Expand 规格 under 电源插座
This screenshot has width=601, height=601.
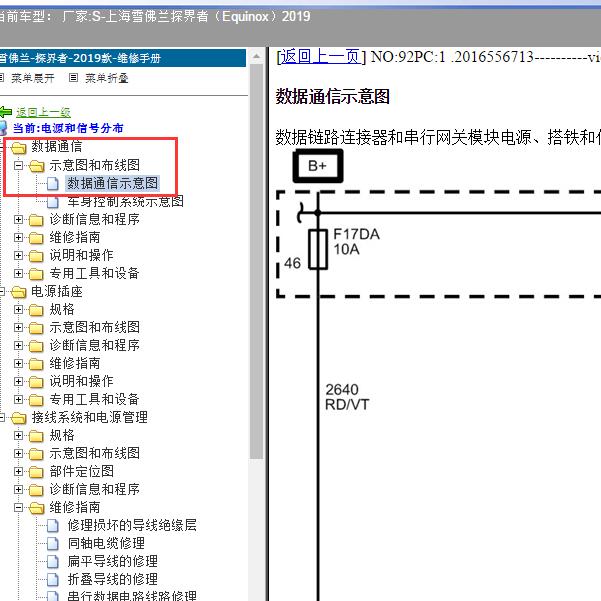click(x=18, y=310)
